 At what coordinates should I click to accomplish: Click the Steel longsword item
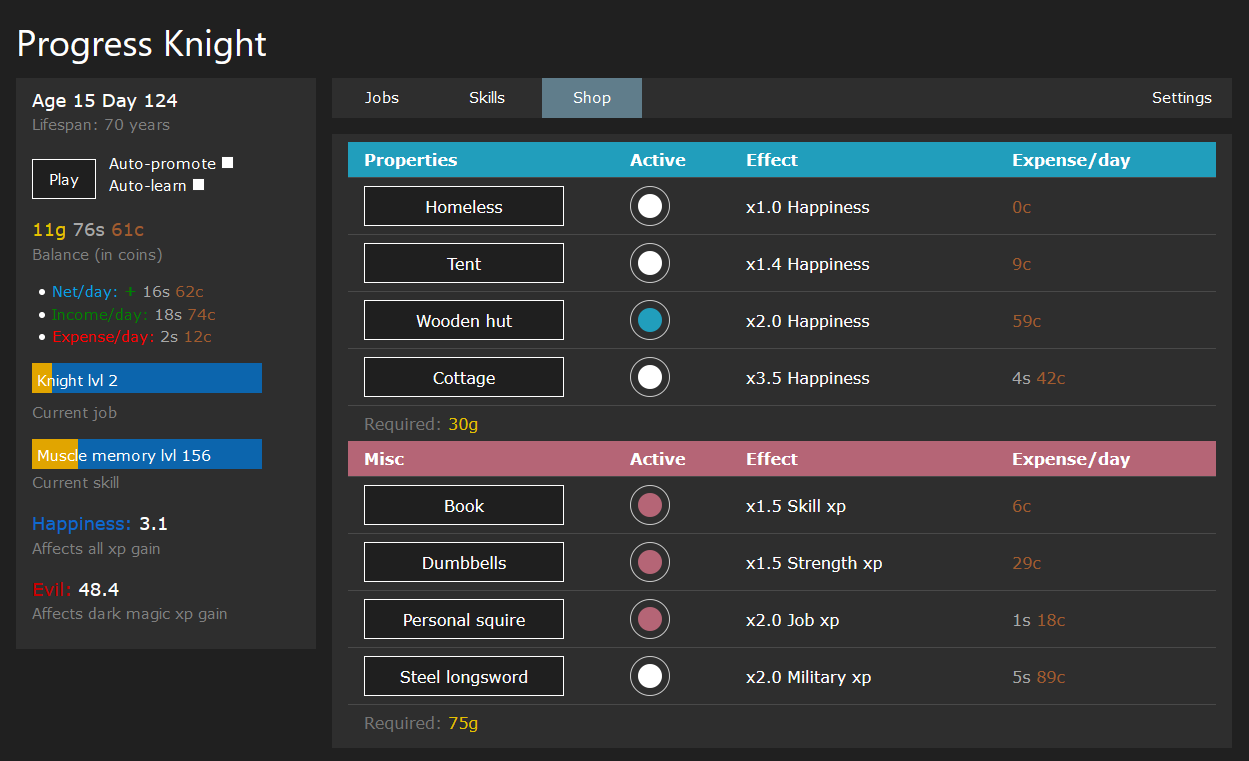463,676
